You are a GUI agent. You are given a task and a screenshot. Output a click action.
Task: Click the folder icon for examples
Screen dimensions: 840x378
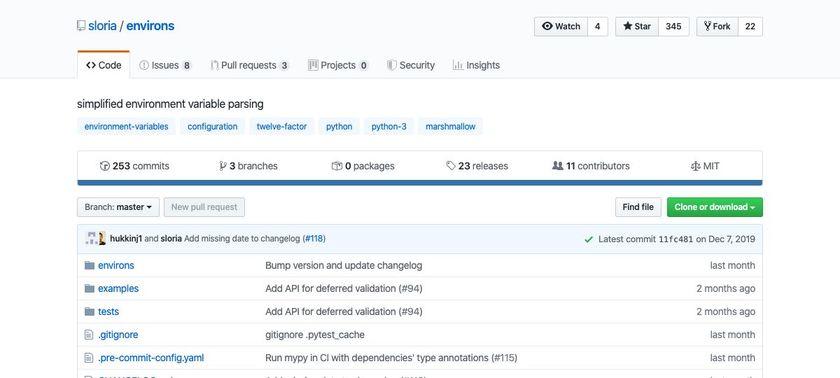(89, 289)
